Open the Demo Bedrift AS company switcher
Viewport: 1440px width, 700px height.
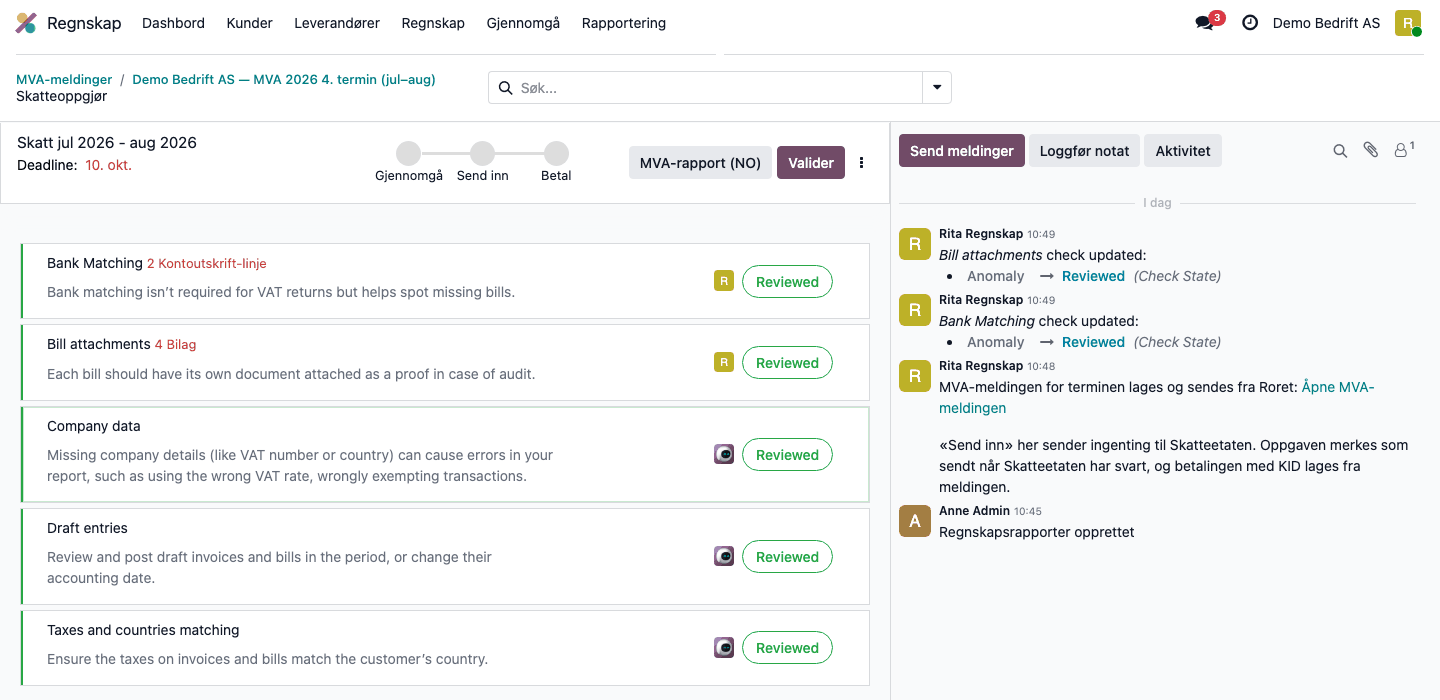click(1326, 23)
